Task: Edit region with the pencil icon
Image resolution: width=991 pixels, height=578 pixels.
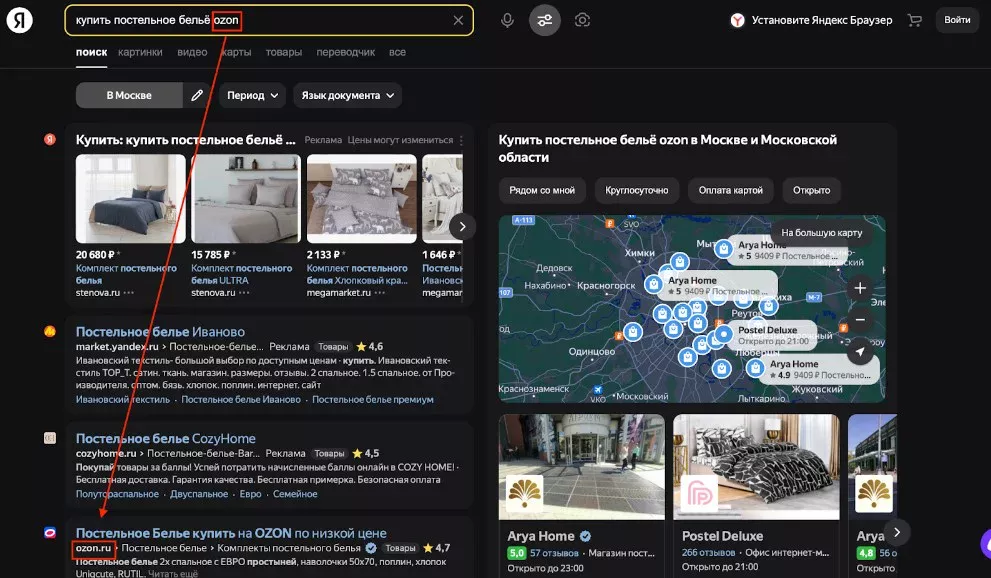Action: coord(197,95)
